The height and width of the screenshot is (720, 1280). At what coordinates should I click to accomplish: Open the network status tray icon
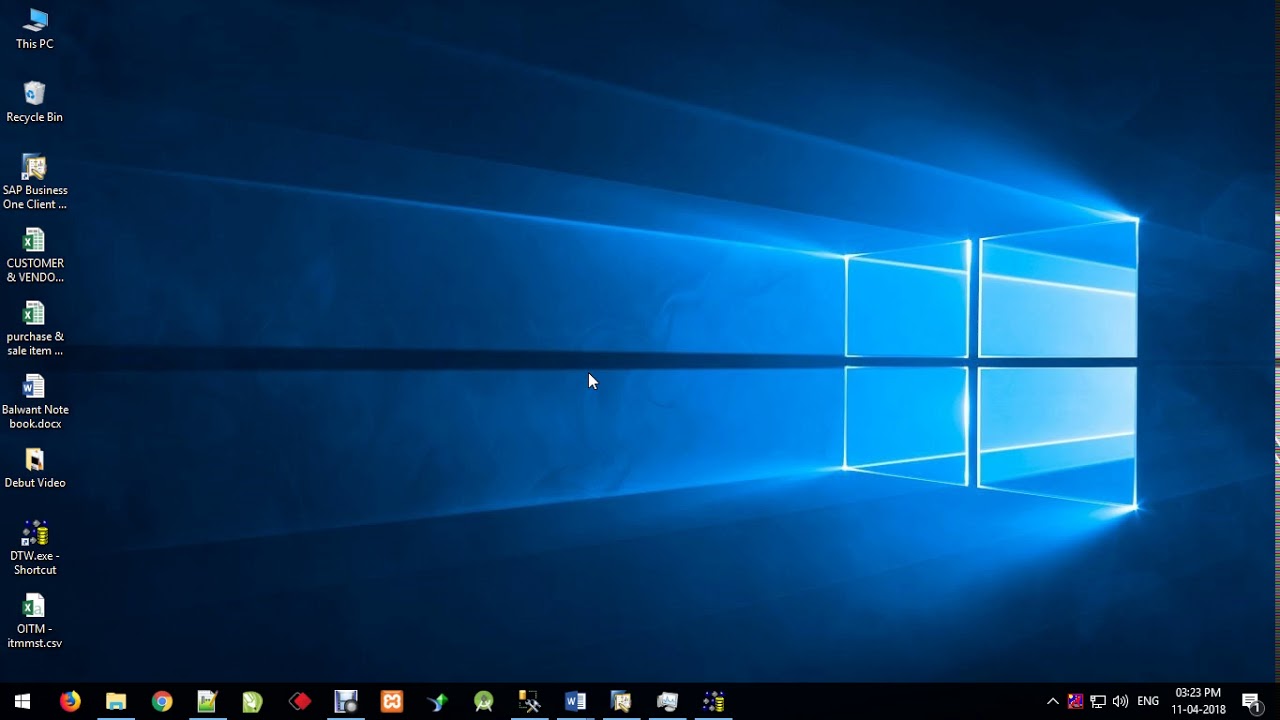(1098, 701)
